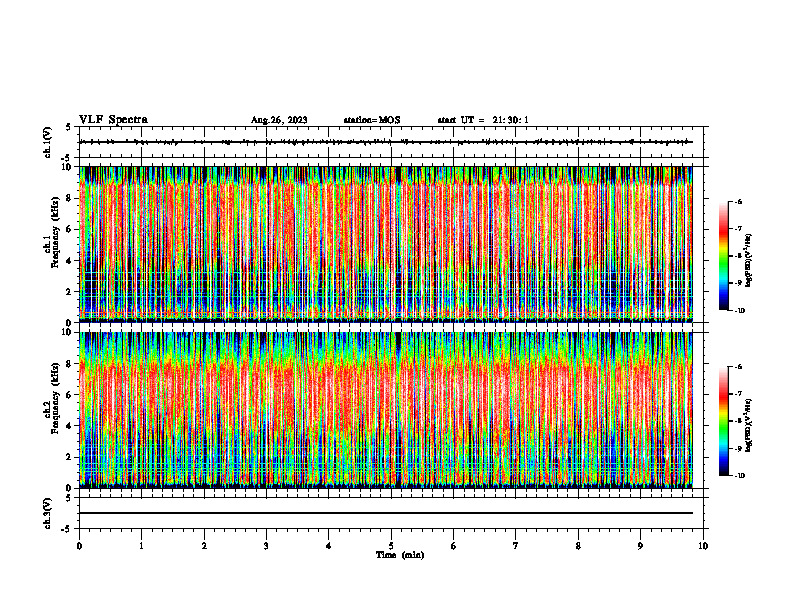
Task: Select the "Time (min)" x-axis label
Action: point(400,555)
